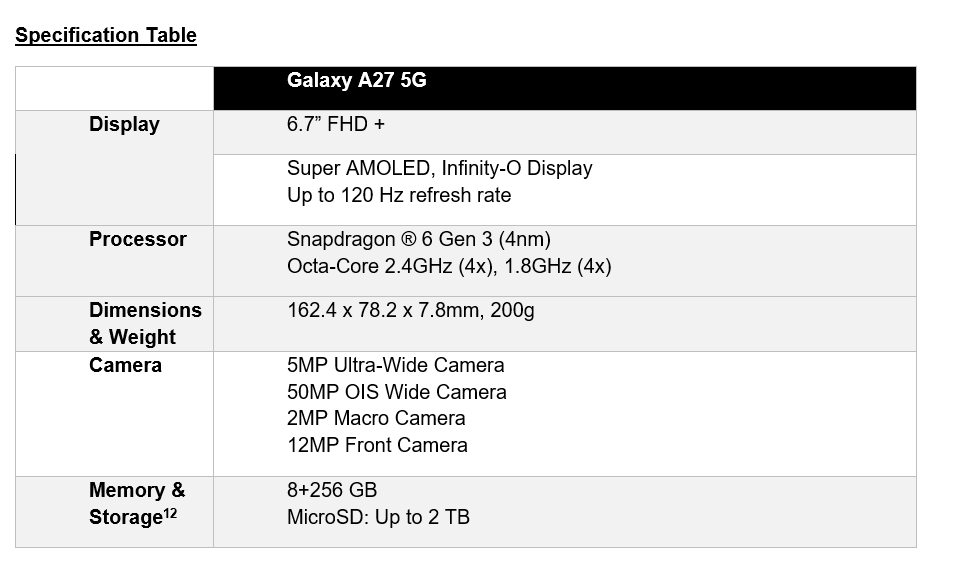Viewport: 962px width, 580px height.
Task: Click the Octa-Core 2.4GHz clock speed line
Action: [x=449, y=266]
